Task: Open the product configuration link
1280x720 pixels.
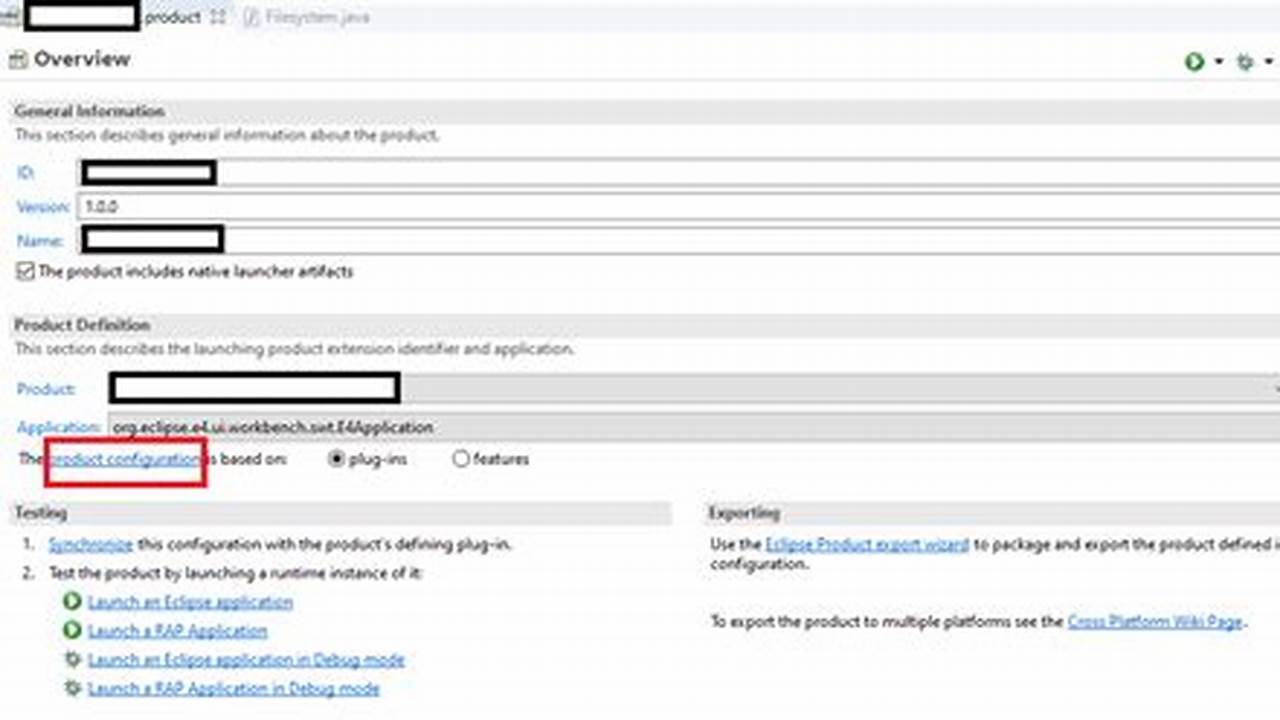Action: 122,459
